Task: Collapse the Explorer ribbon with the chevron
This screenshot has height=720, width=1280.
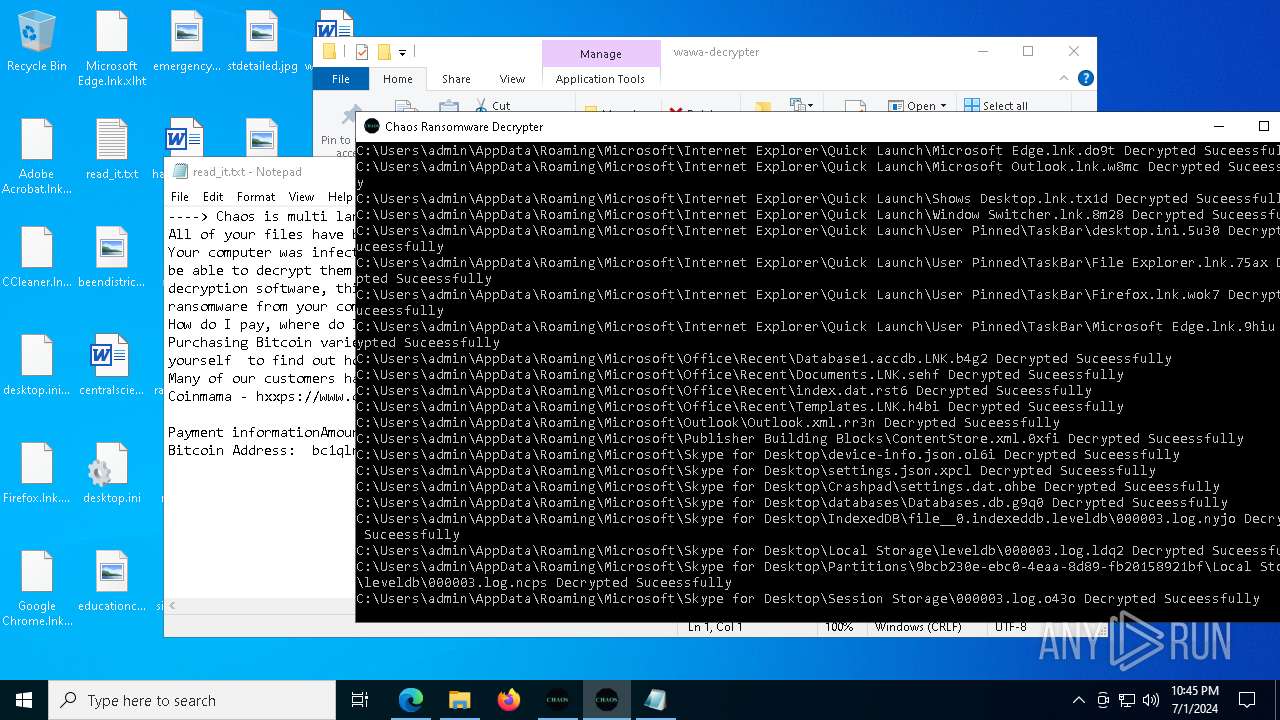Action: coord(1064,78)
